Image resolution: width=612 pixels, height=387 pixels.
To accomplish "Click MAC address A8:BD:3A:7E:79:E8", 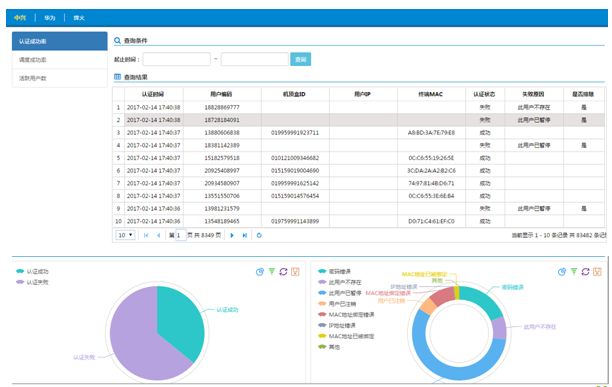I will [431, 133].
